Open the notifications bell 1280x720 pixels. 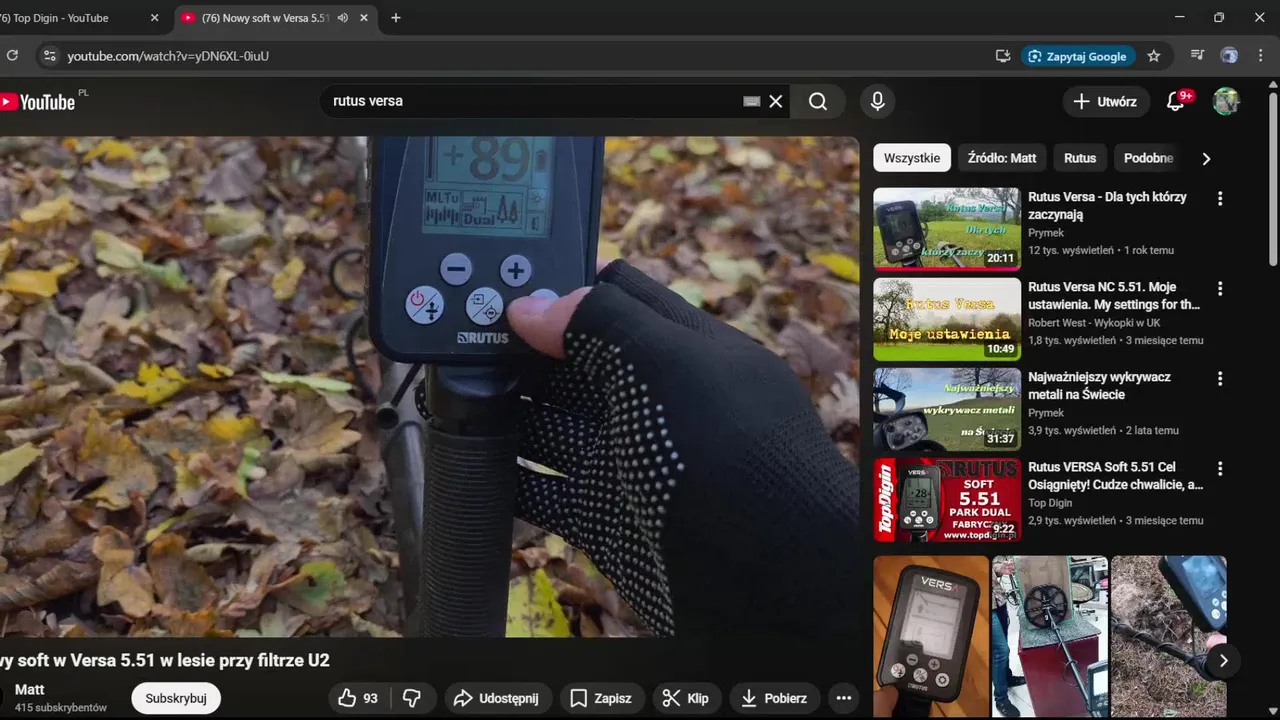coord(1176,101)
